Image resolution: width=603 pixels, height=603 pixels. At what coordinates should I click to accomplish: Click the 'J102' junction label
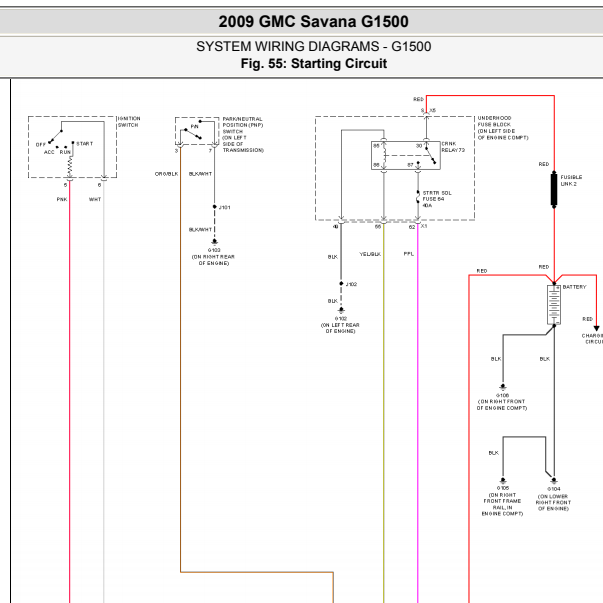[x=351, y=284]
